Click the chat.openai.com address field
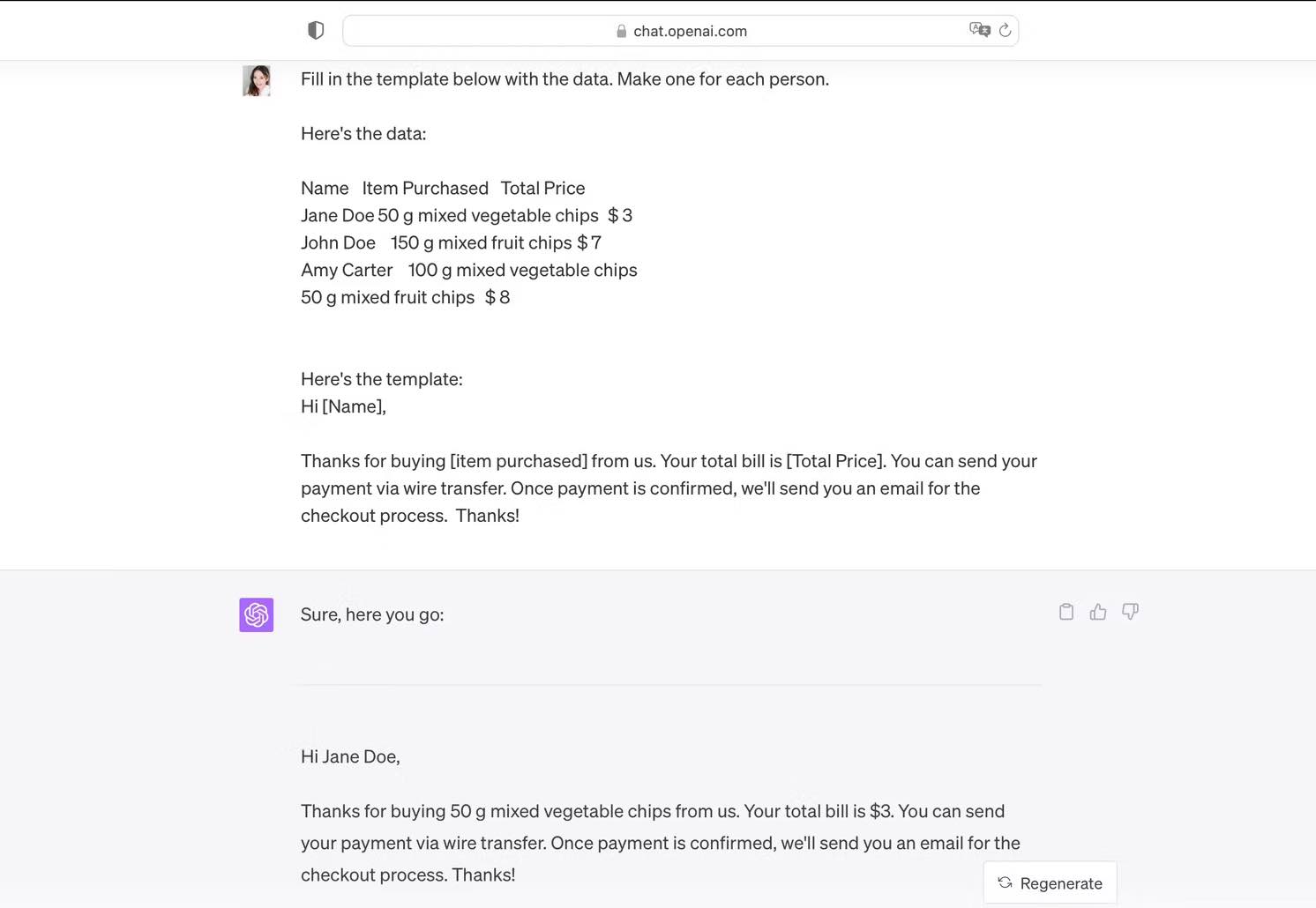Viewport: 1316px width, 908px height. click(x=681, y=31)
